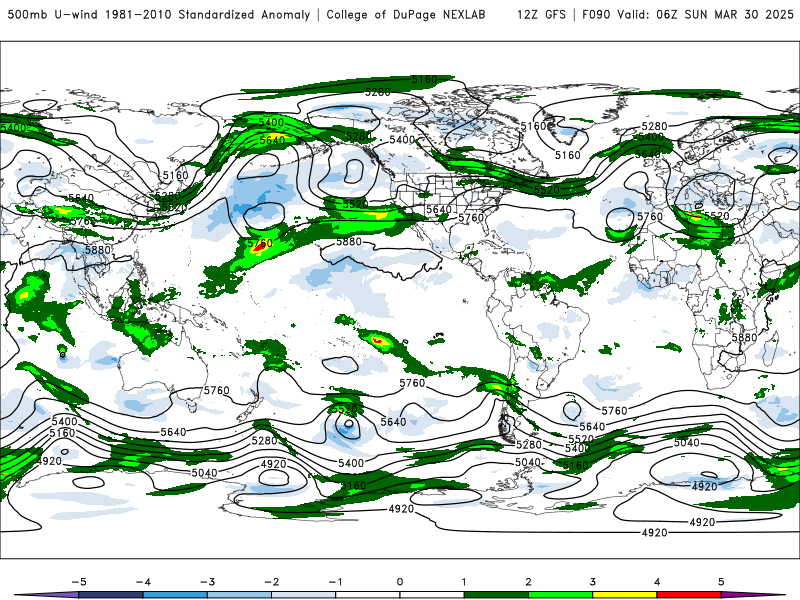
Task: Click the navy -5 to -4 legend swatch
Action: [x=111, y=595]
